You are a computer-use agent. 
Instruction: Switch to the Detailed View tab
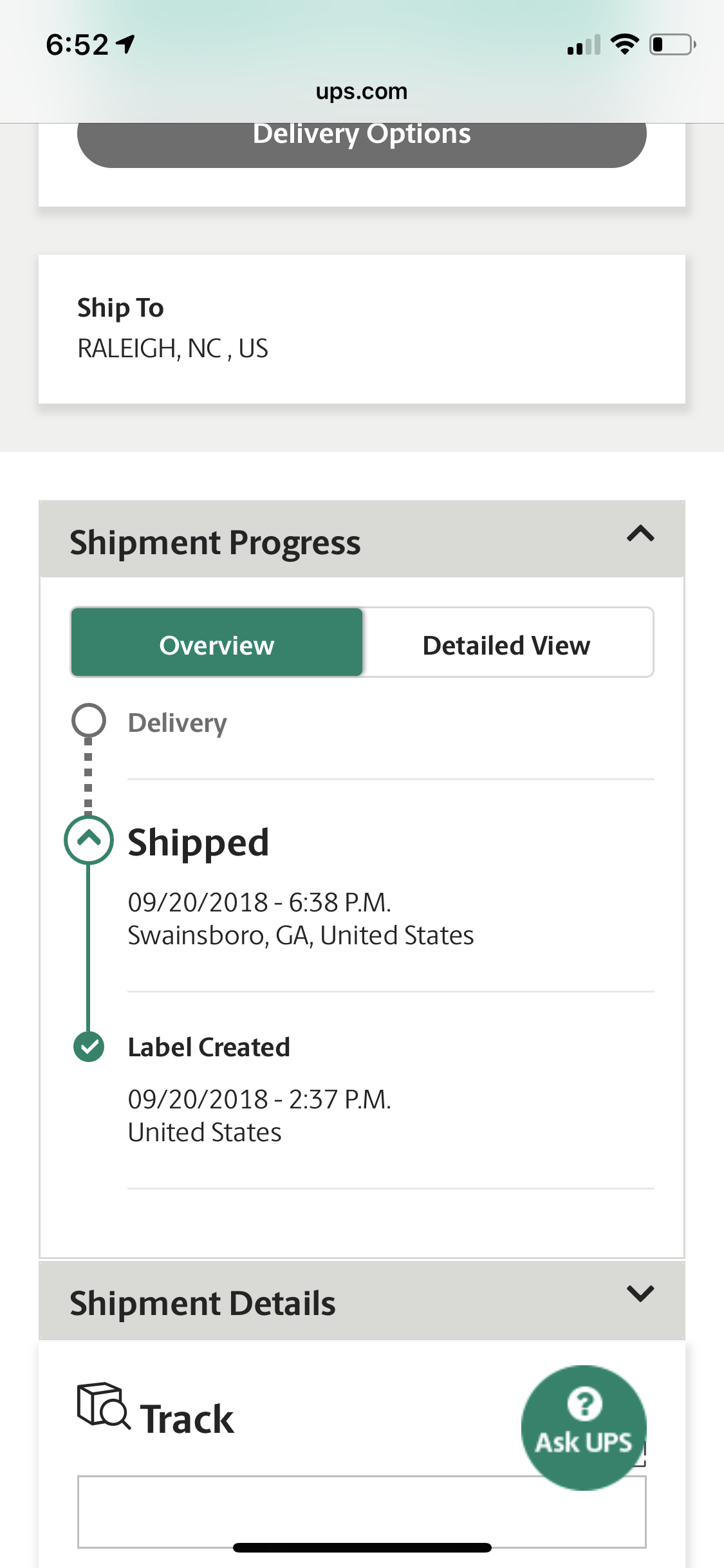tap(506, 645)
